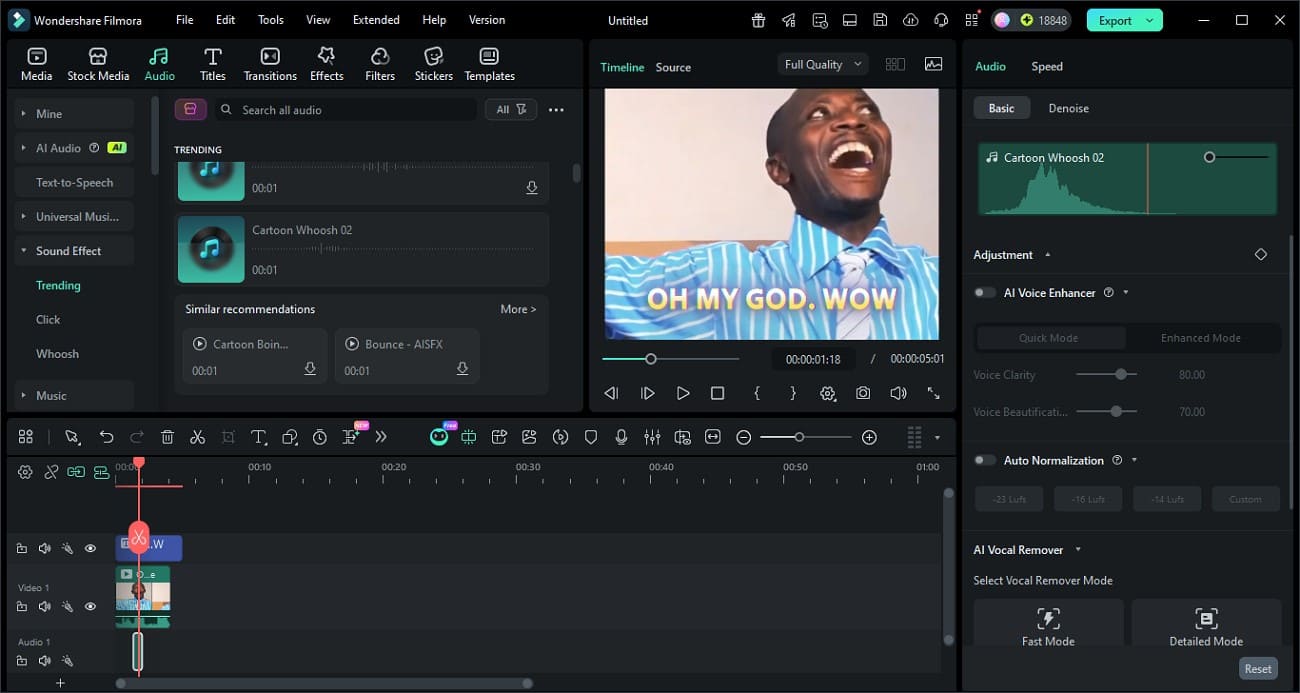Select the Split scissors tool in the timeline toolbar

[197, 436]
